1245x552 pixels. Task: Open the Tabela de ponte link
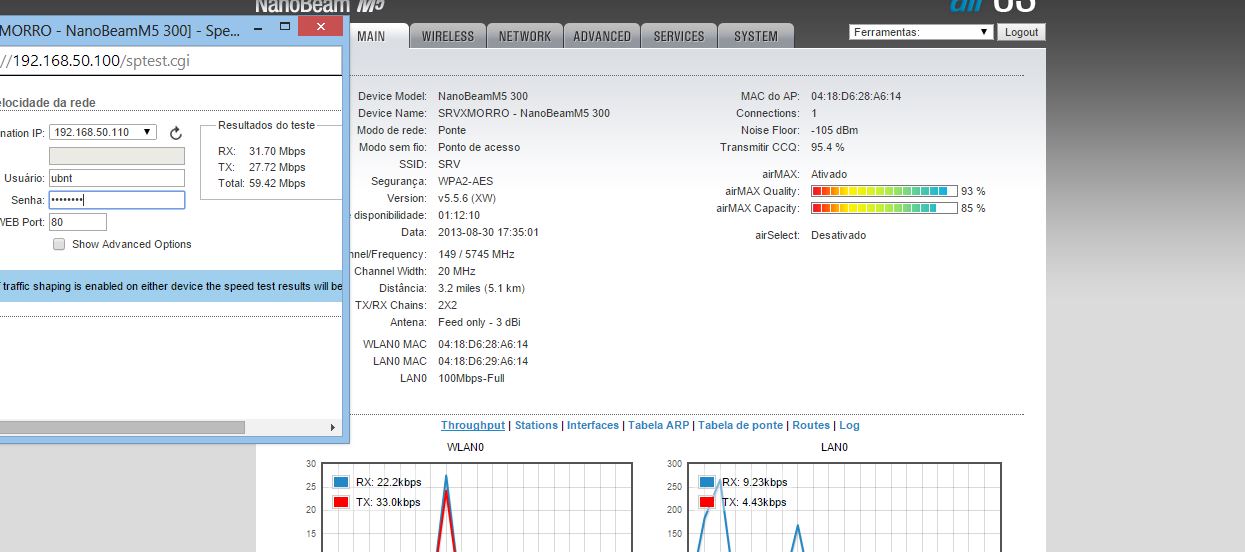coord(741,425)
